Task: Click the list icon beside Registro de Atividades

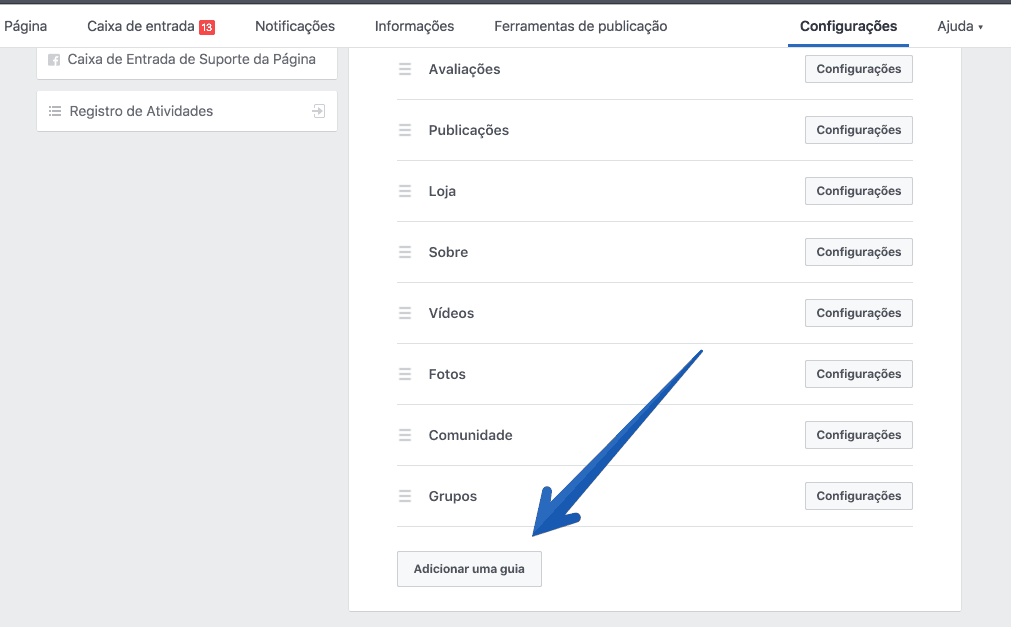Action: pos(55,111)
